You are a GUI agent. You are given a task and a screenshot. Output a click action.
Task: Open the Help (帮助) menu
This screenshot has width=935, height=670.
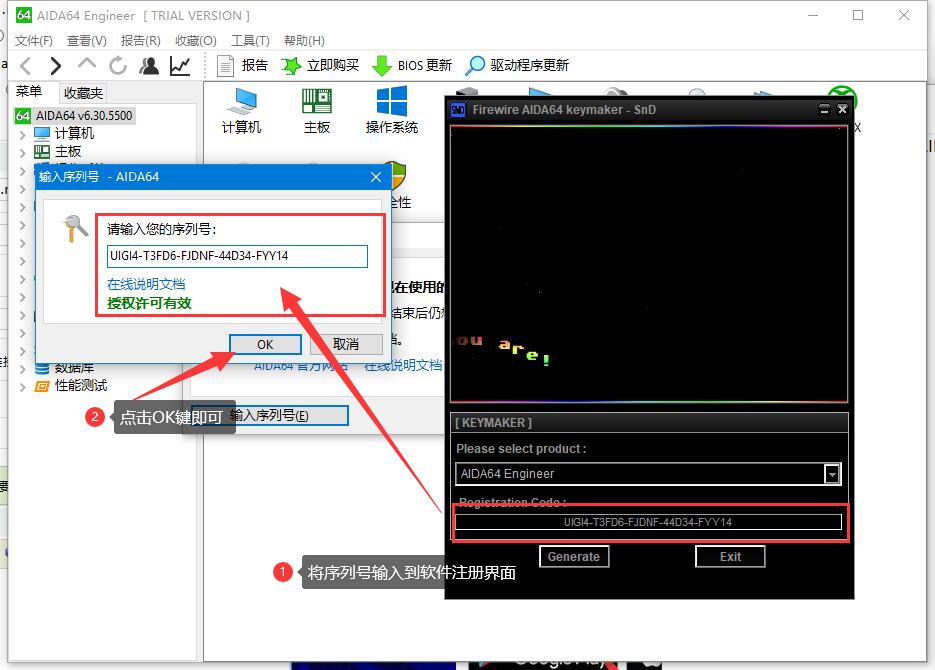click(x=304, y=41)
